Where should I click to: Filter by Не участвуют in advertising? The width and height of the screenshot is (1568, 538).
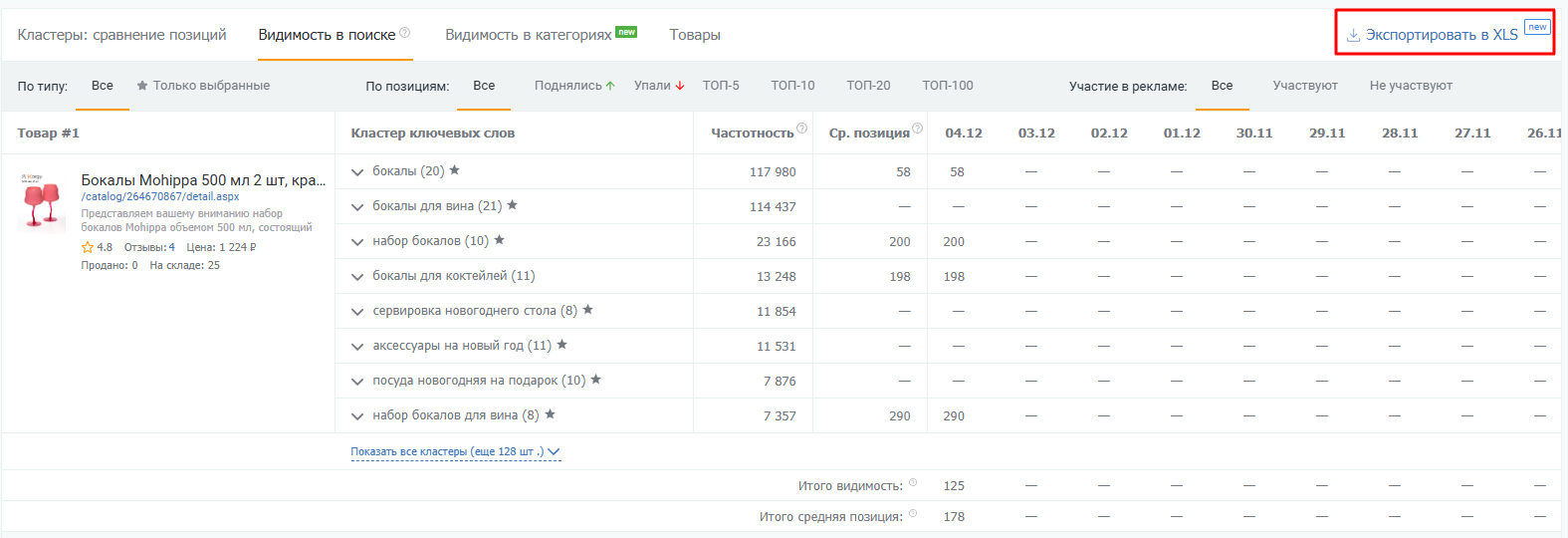tap(1411, 86)
